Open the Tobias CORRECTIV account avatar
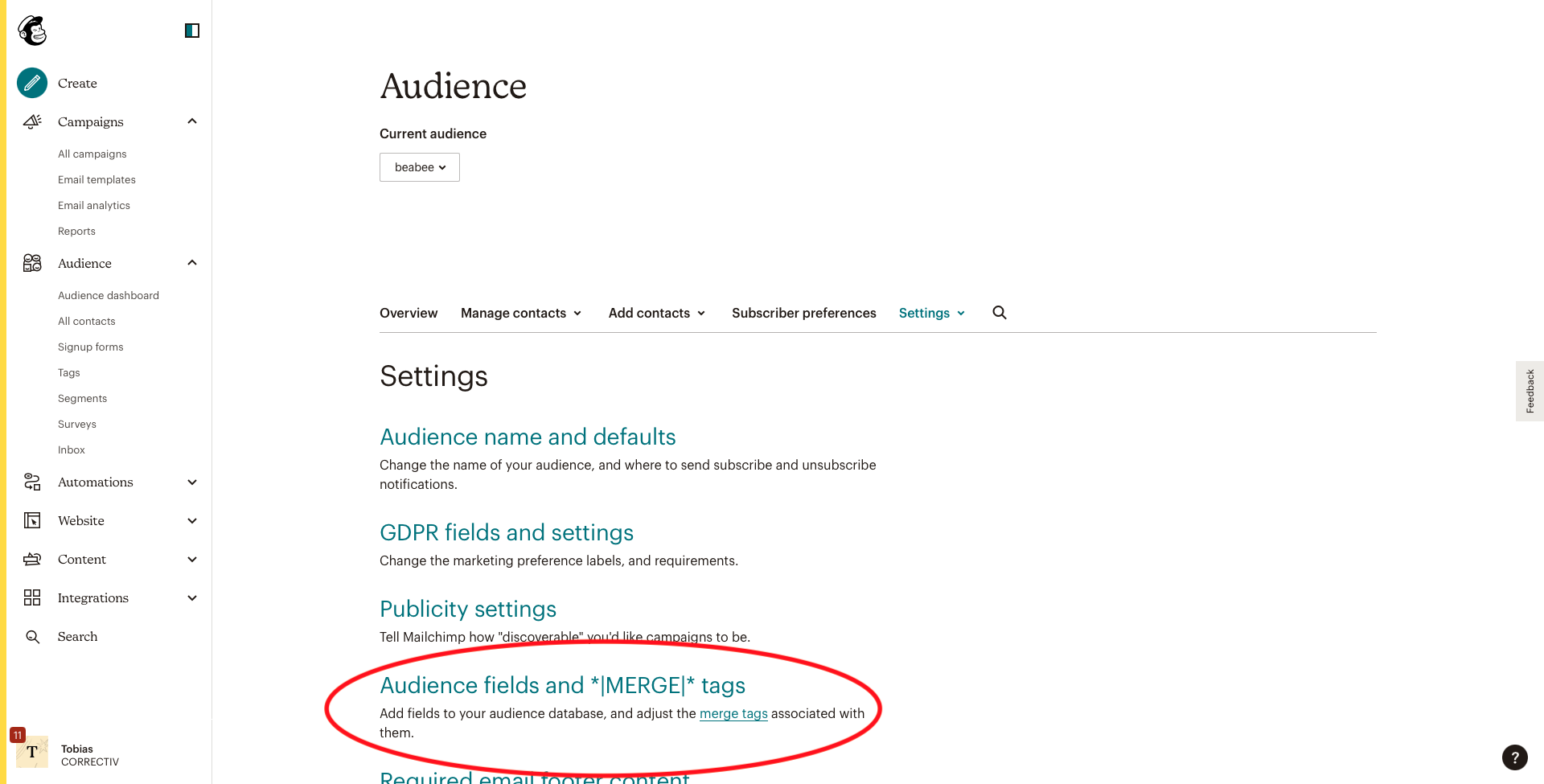 (x=32, y=752)
